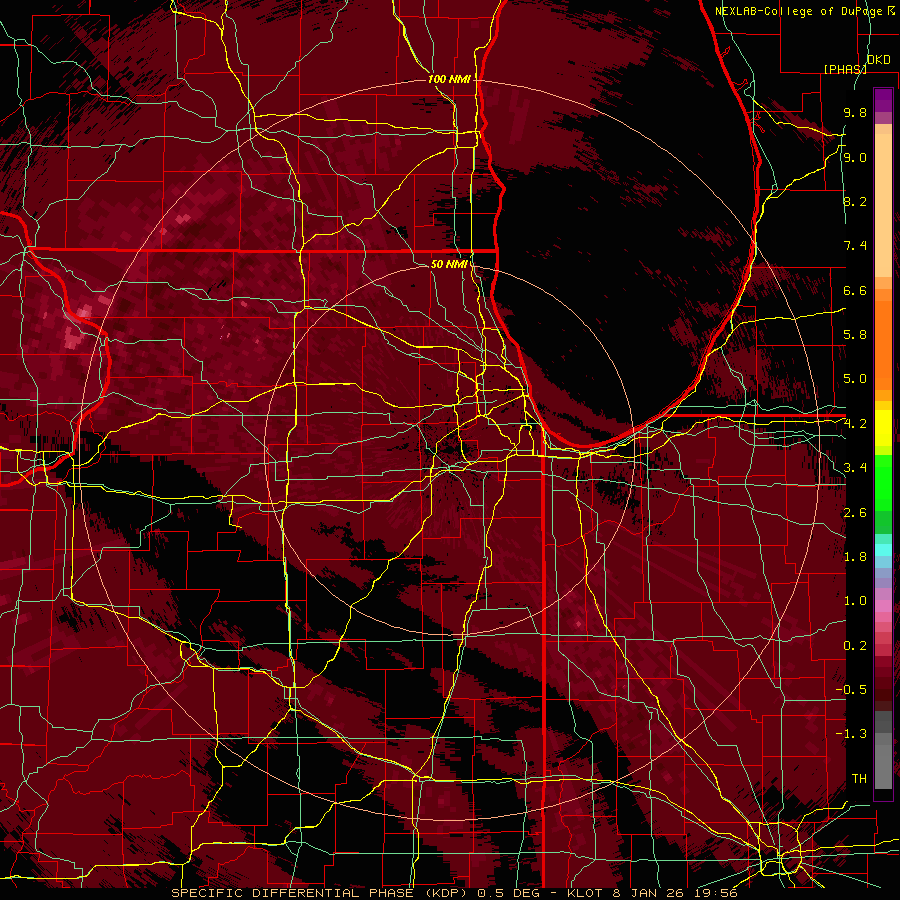Click the 5.0 legend value
Viewport: 900px width, 900px height.
pos(855,379)
